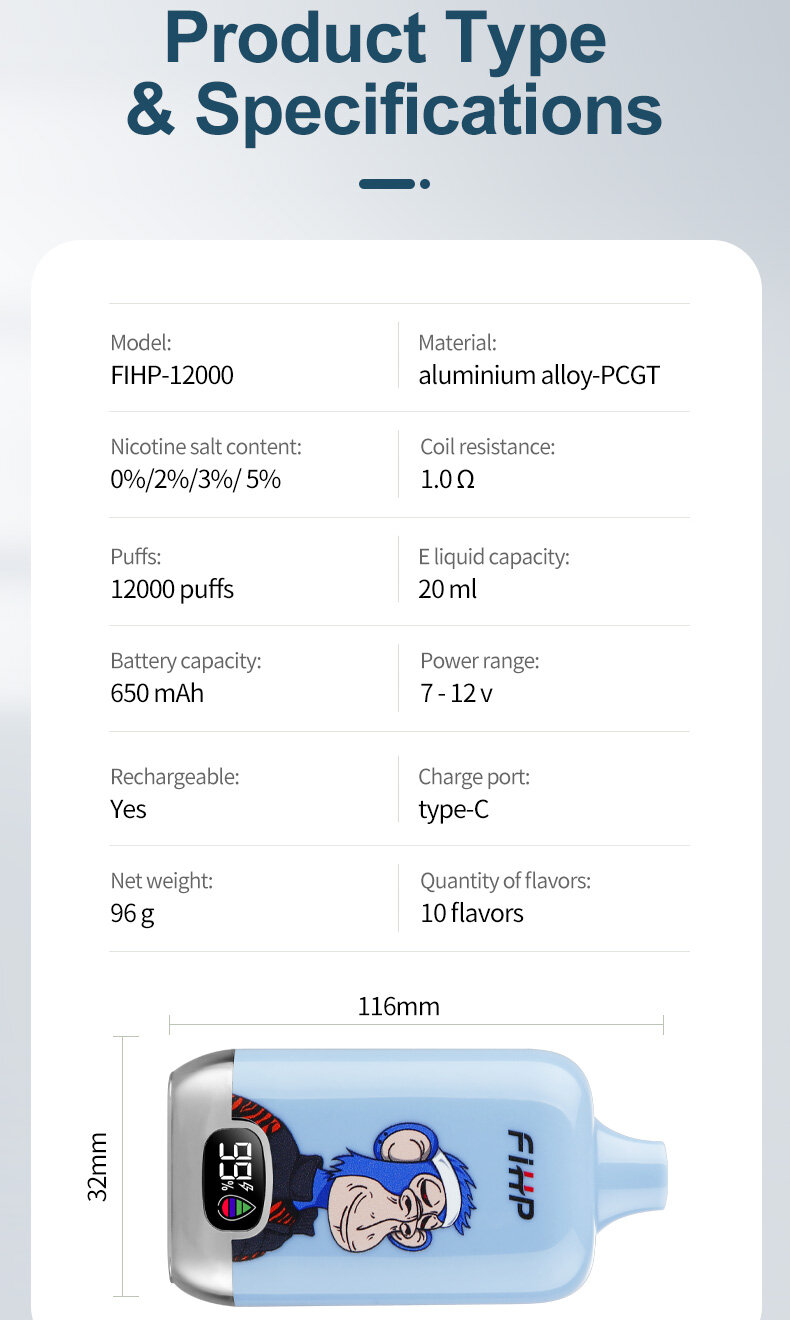
Task: Click the '20 ml' E liquid capacity
Action: [448, 589]
